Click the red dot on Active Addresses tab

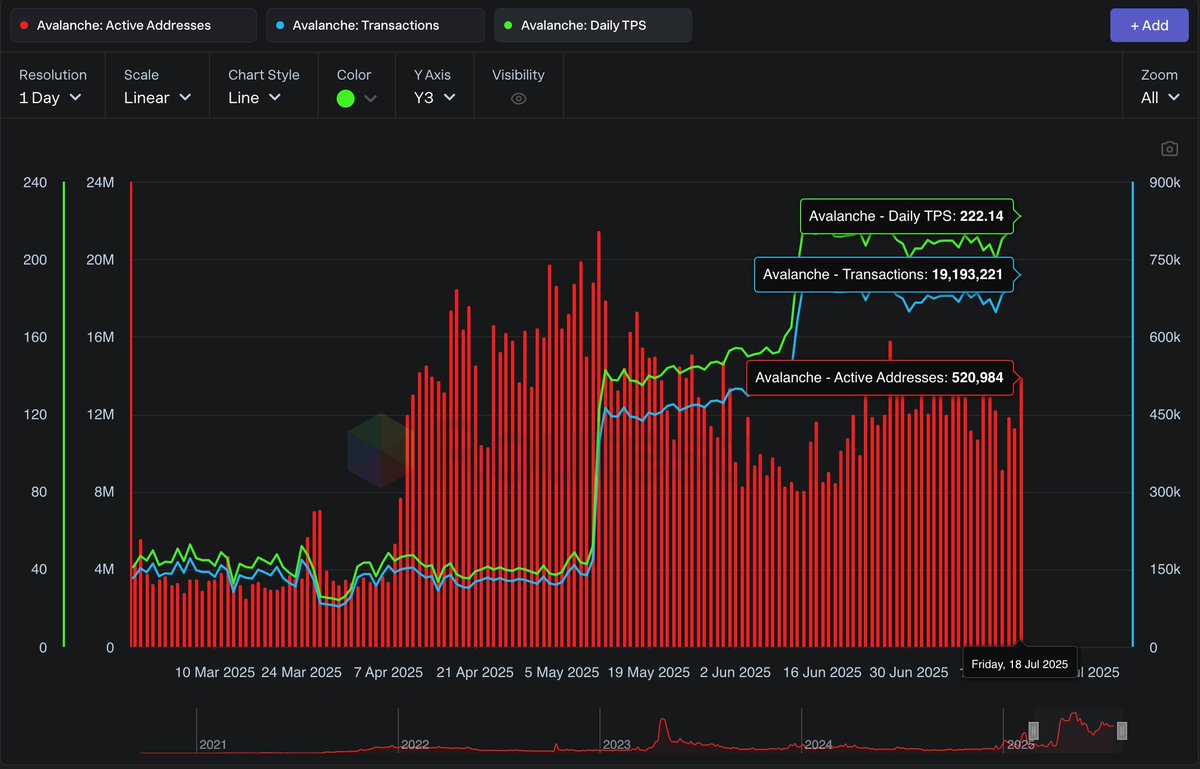[24, 25]
